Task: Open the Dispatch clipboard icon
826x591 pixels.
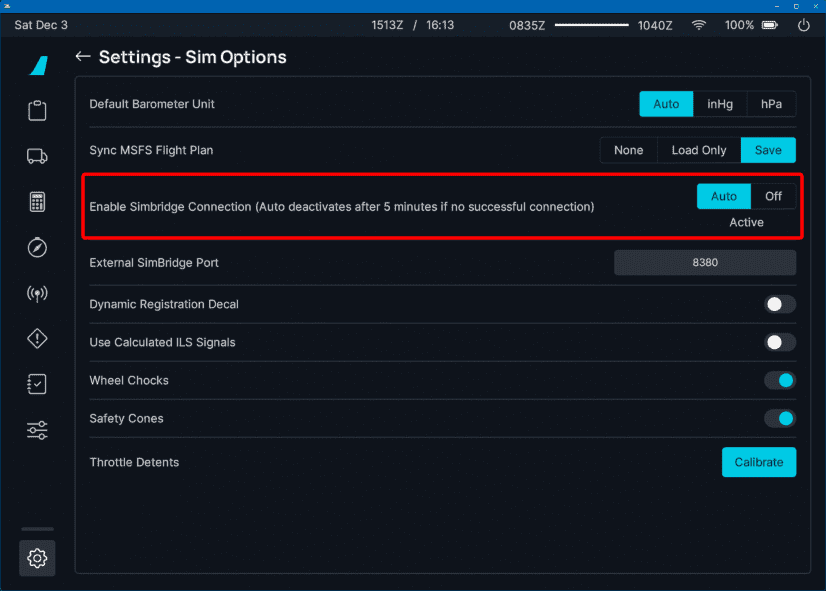Action: (x=37, y=110)
